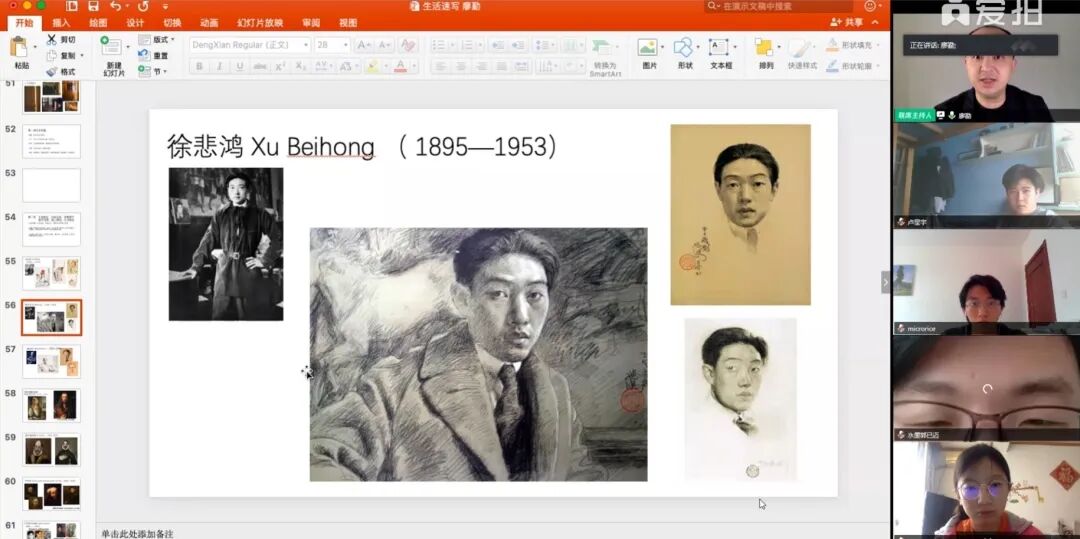Switch to the 幻灯片放映 tab

(260, 23)
